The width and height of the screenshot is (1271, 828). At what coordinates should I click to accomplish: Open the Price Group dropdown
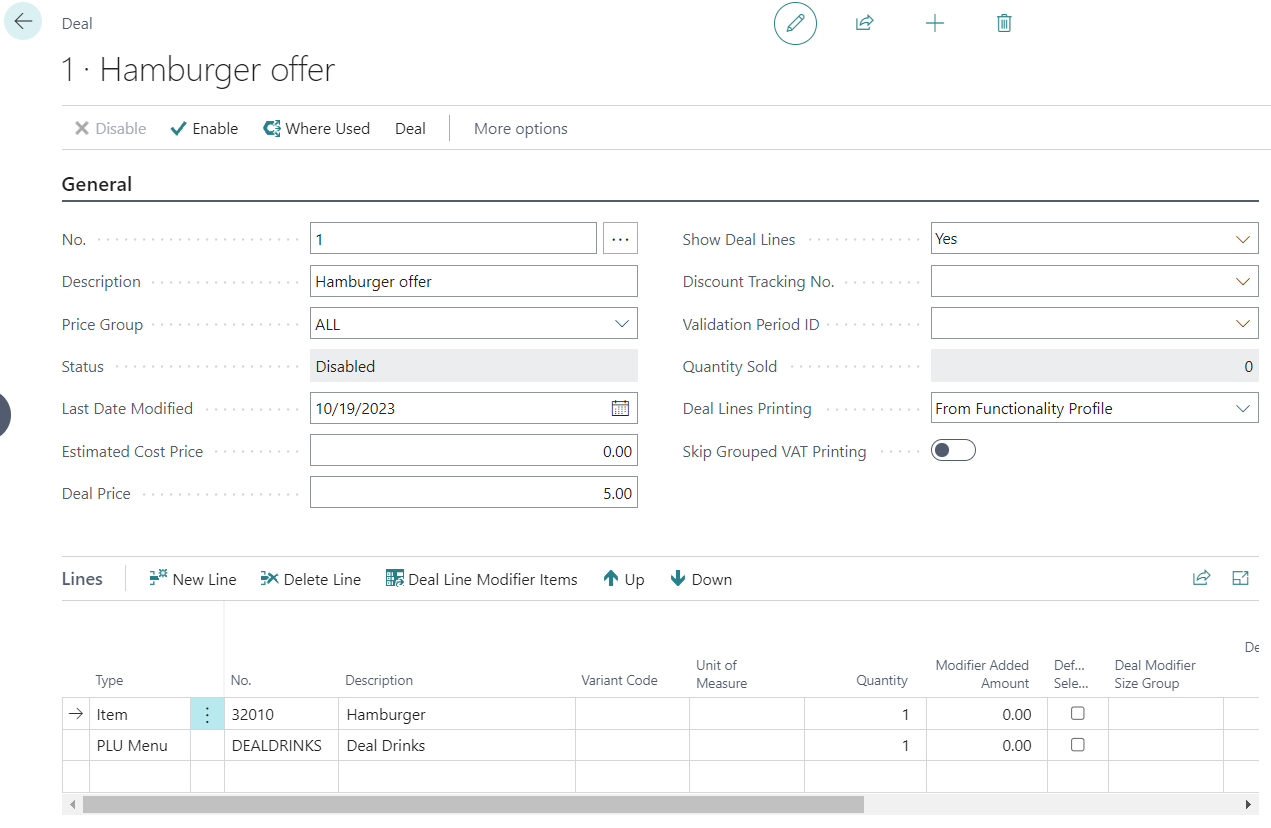622,324
